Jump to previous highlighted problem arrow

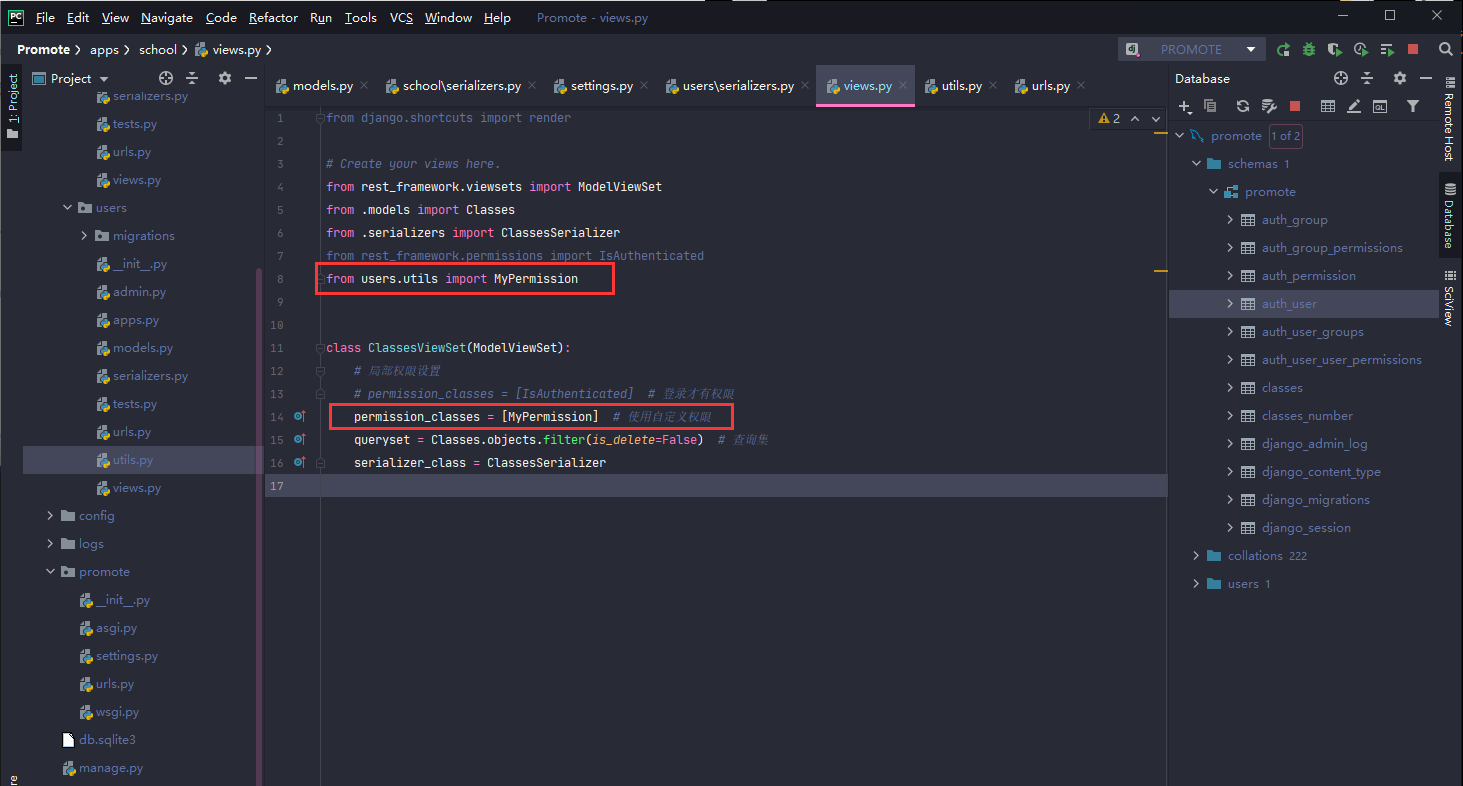[1135, 118]
